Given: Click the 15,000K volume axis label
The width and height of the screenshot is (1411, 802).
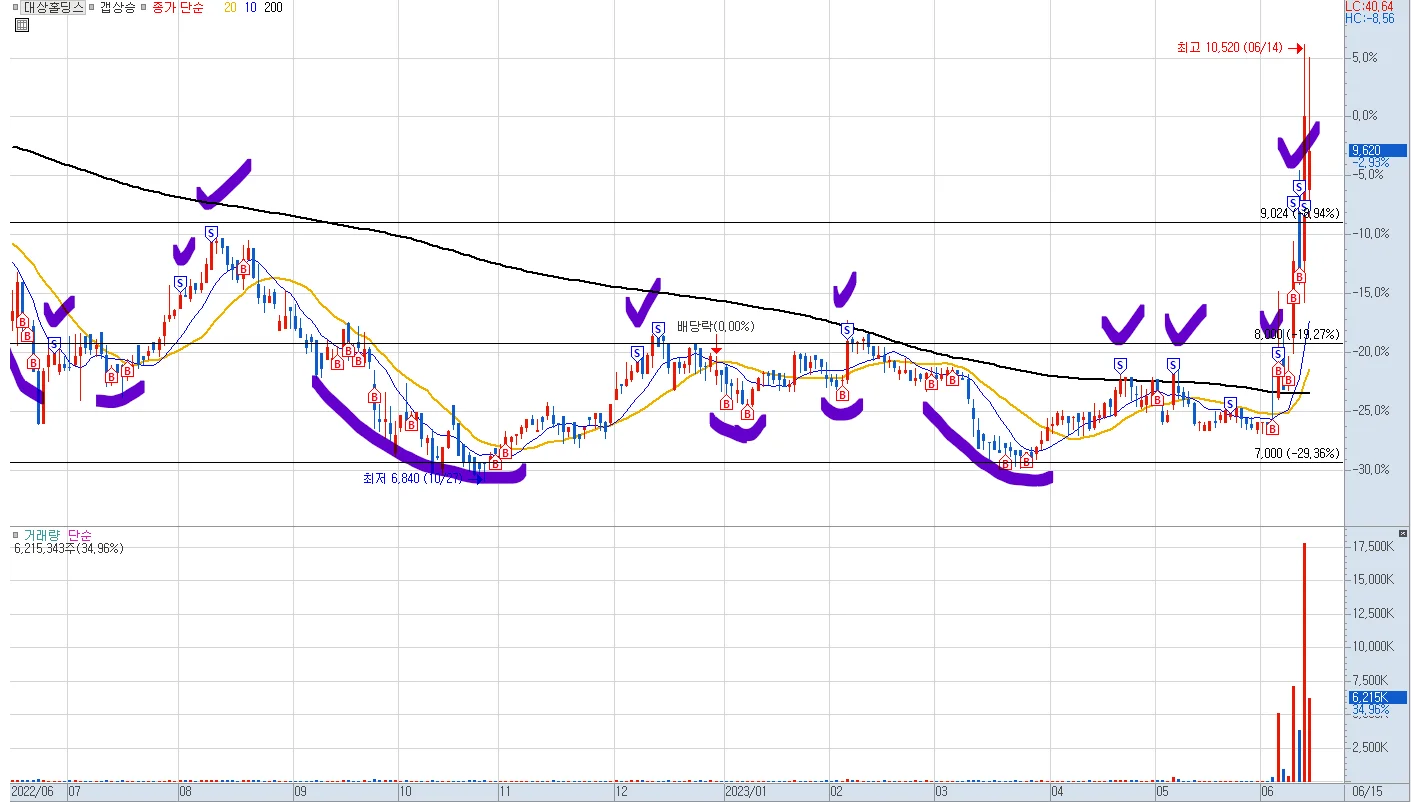Looking at the screenshot, I should [x=1372, y=580].
